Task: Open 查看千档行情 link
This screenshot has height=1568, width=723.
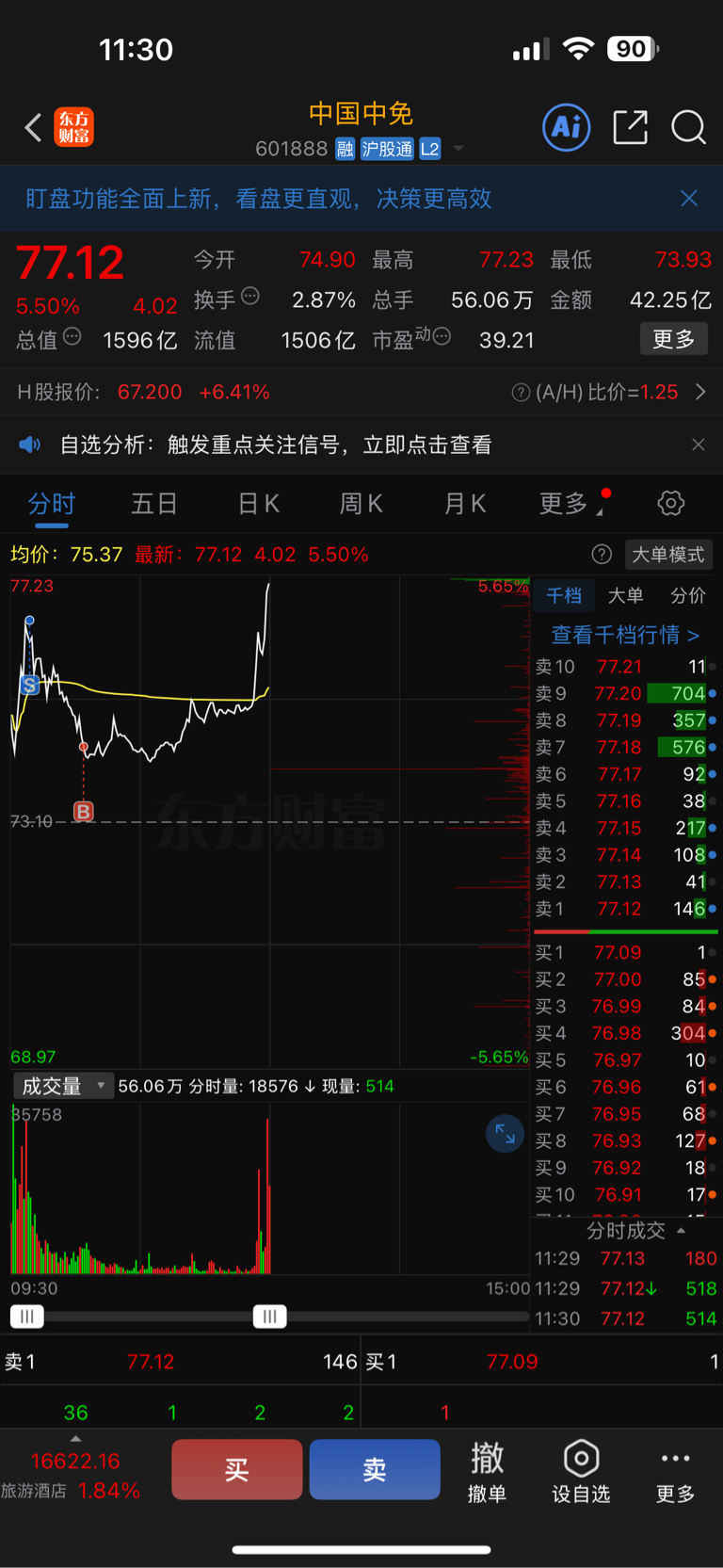Action: [625, 635]
